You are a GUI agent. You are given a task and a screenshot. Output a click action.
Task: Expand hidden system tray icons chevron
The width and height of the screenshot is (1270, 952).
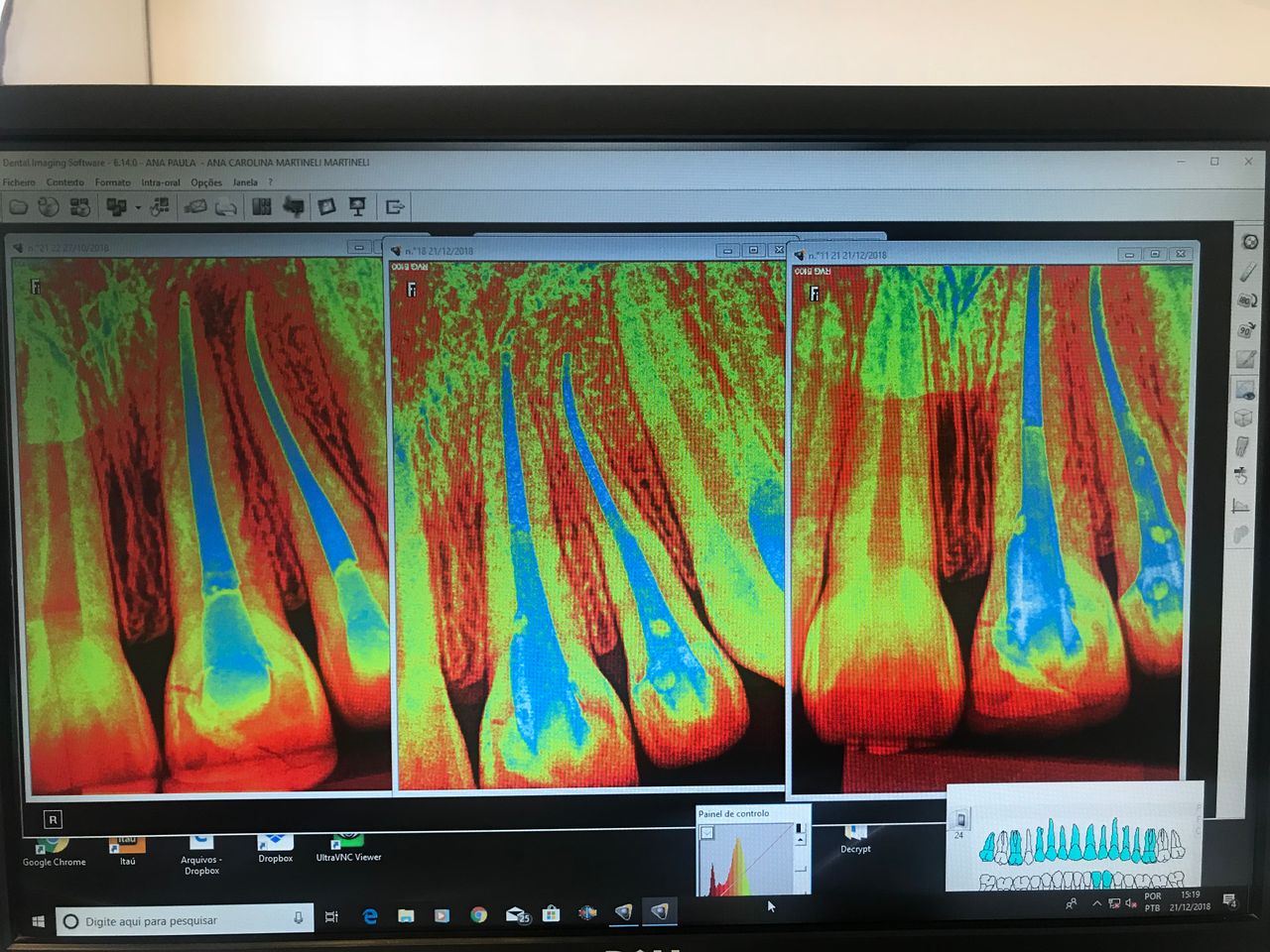point(1096,903)
